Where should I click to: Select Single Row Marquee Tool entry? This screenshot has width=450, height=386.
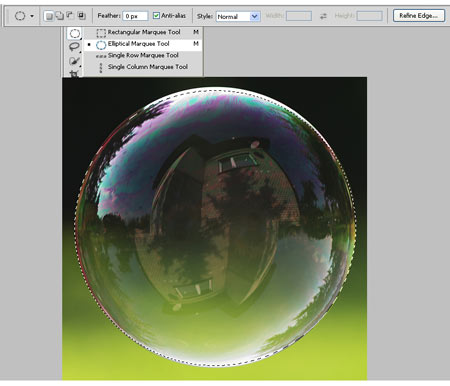143,55
